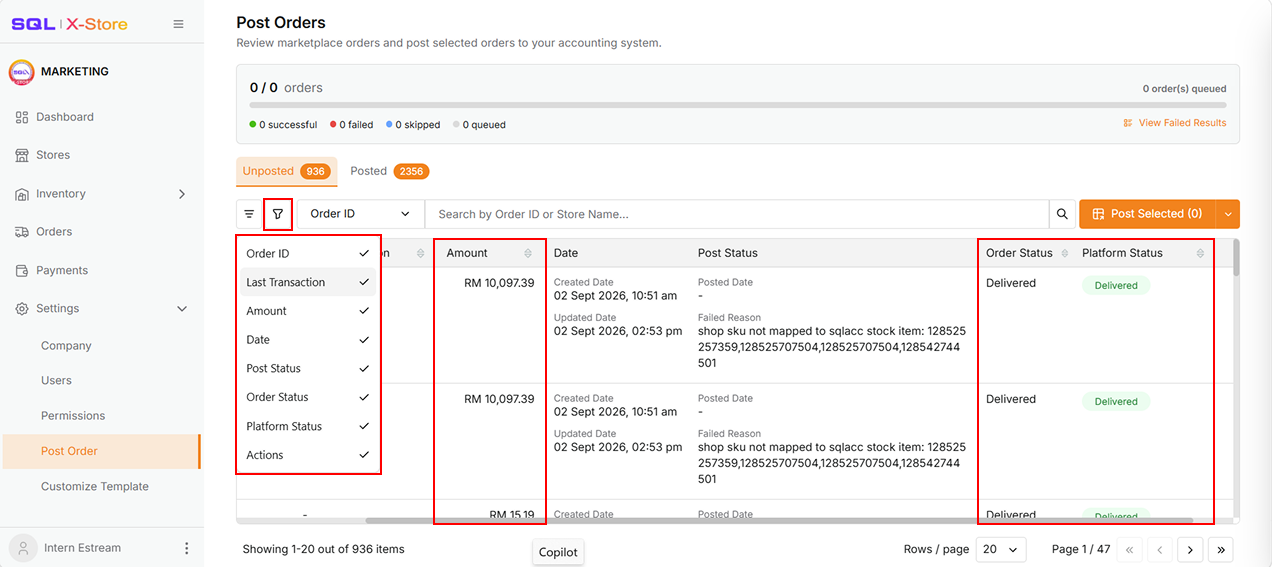Toggle Date column in column list
Image resolution: width=1272 pixels, height=567 pixels.
tap(309, 340)
